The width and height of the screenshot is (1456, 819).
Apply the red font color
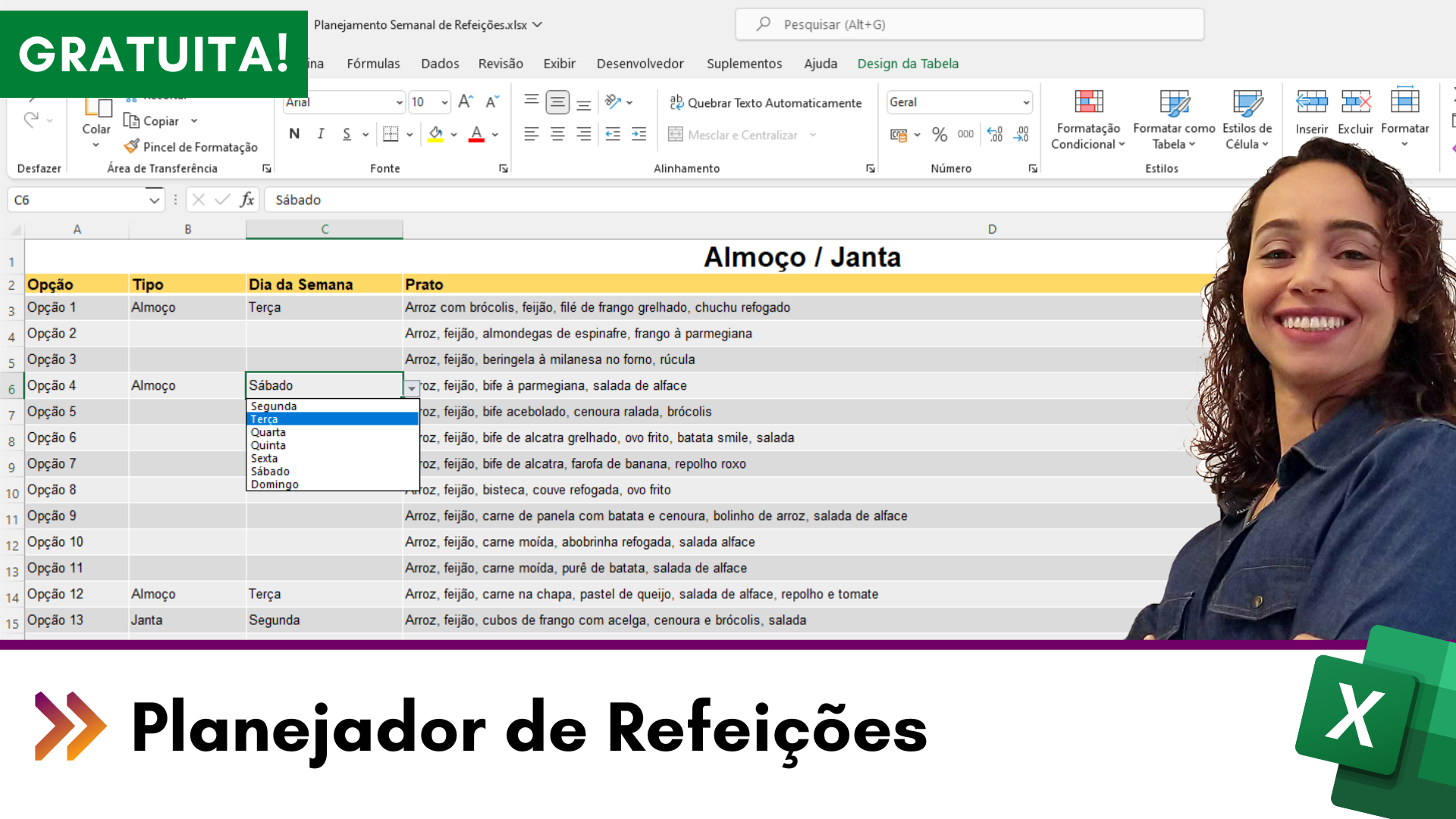click(x=476, y=134)
